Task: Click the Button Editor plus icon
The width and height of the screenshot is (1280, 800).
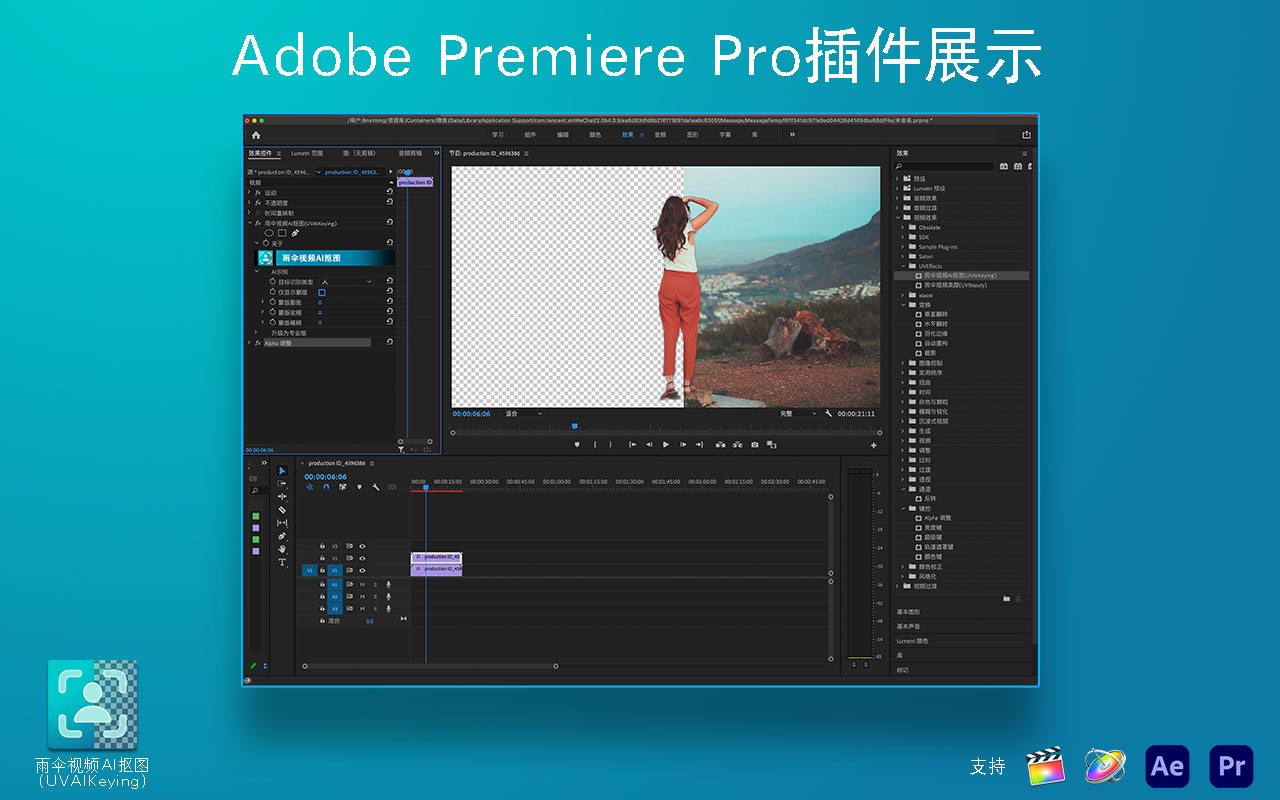Action: 874,445
